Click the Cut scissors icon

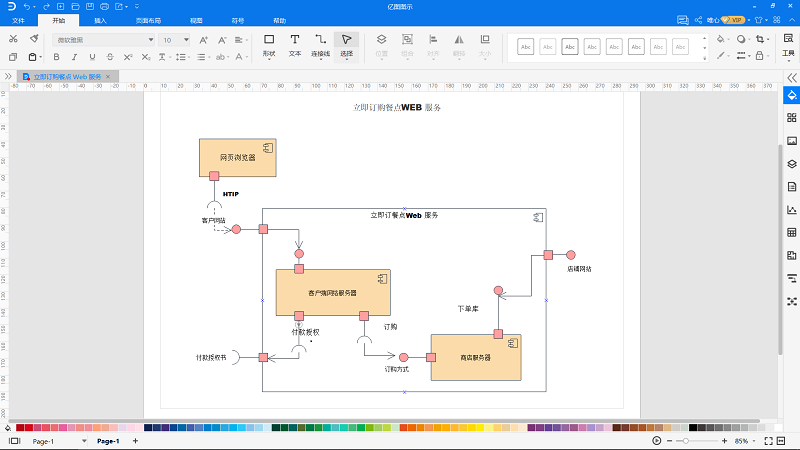click(13, 39)
